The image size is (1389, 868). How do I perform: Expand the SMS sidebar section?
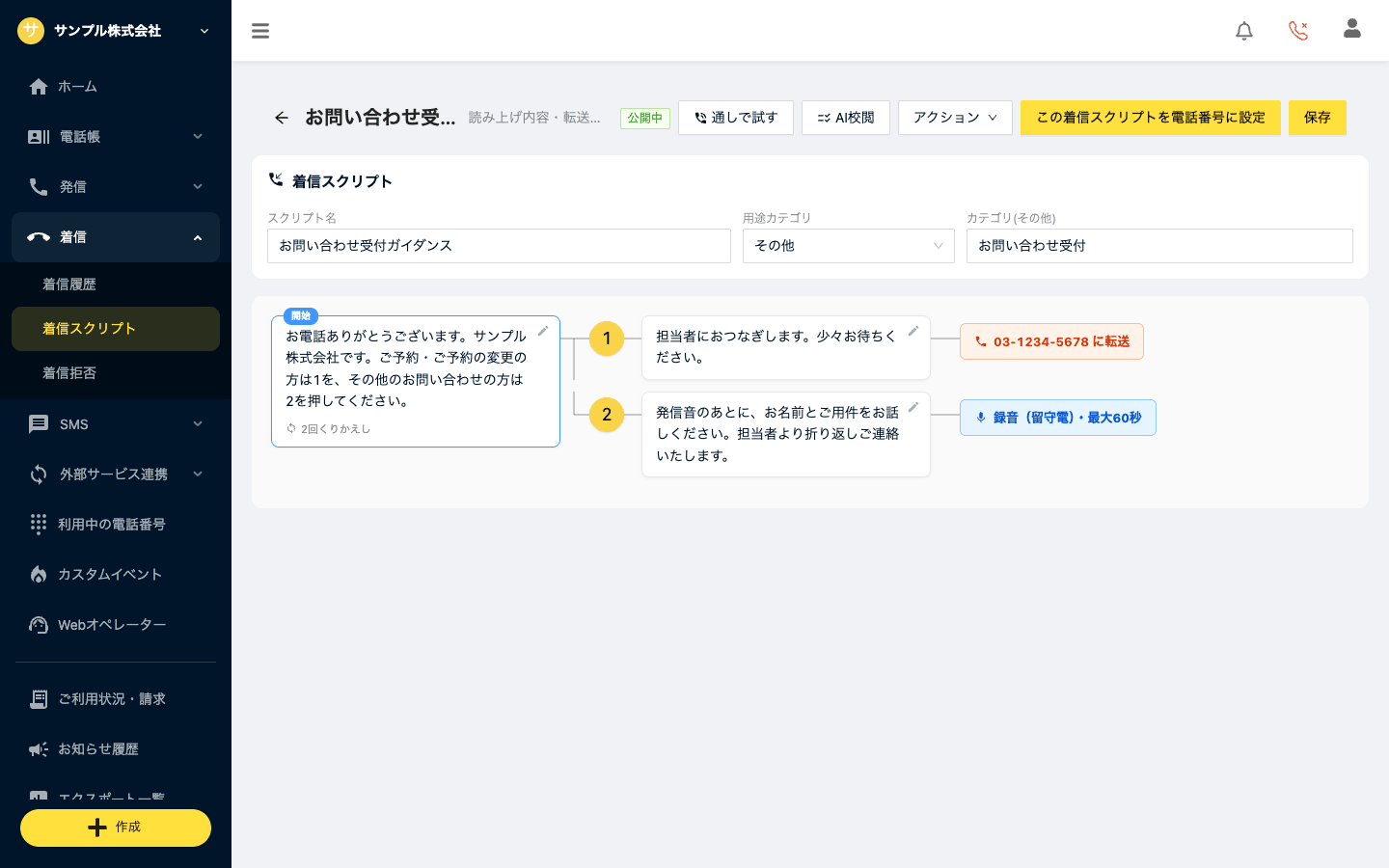click(116, 424)
